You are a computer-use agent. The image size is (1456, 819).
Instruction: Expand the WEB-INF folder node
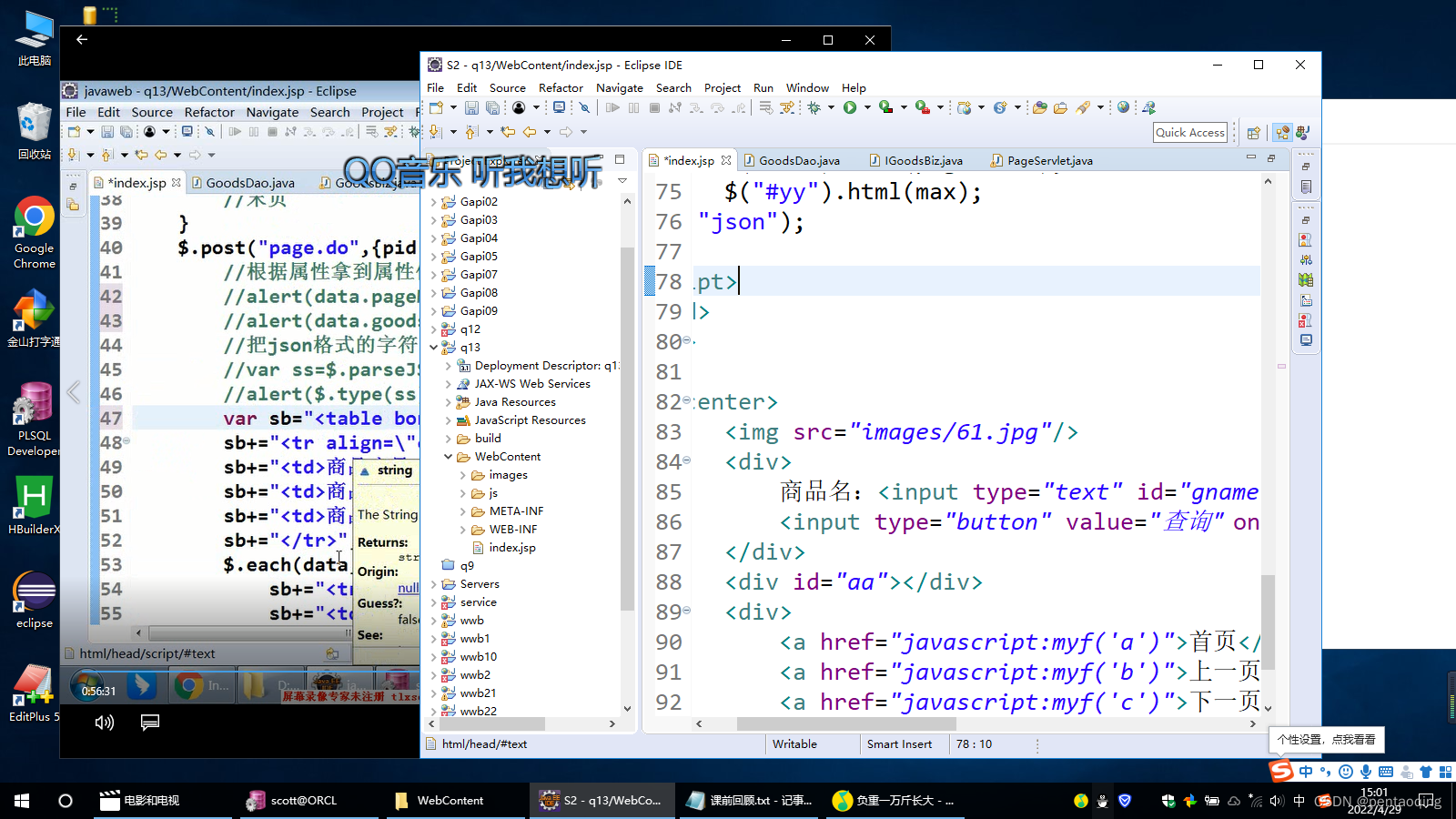(x=462, y=530)
